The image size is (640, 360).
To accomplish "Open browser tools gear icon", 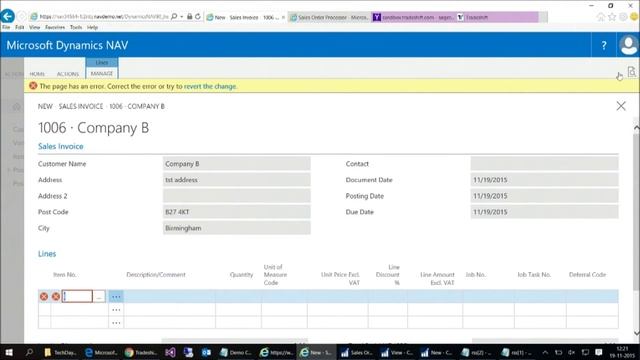I will click(x=623, y=17).
